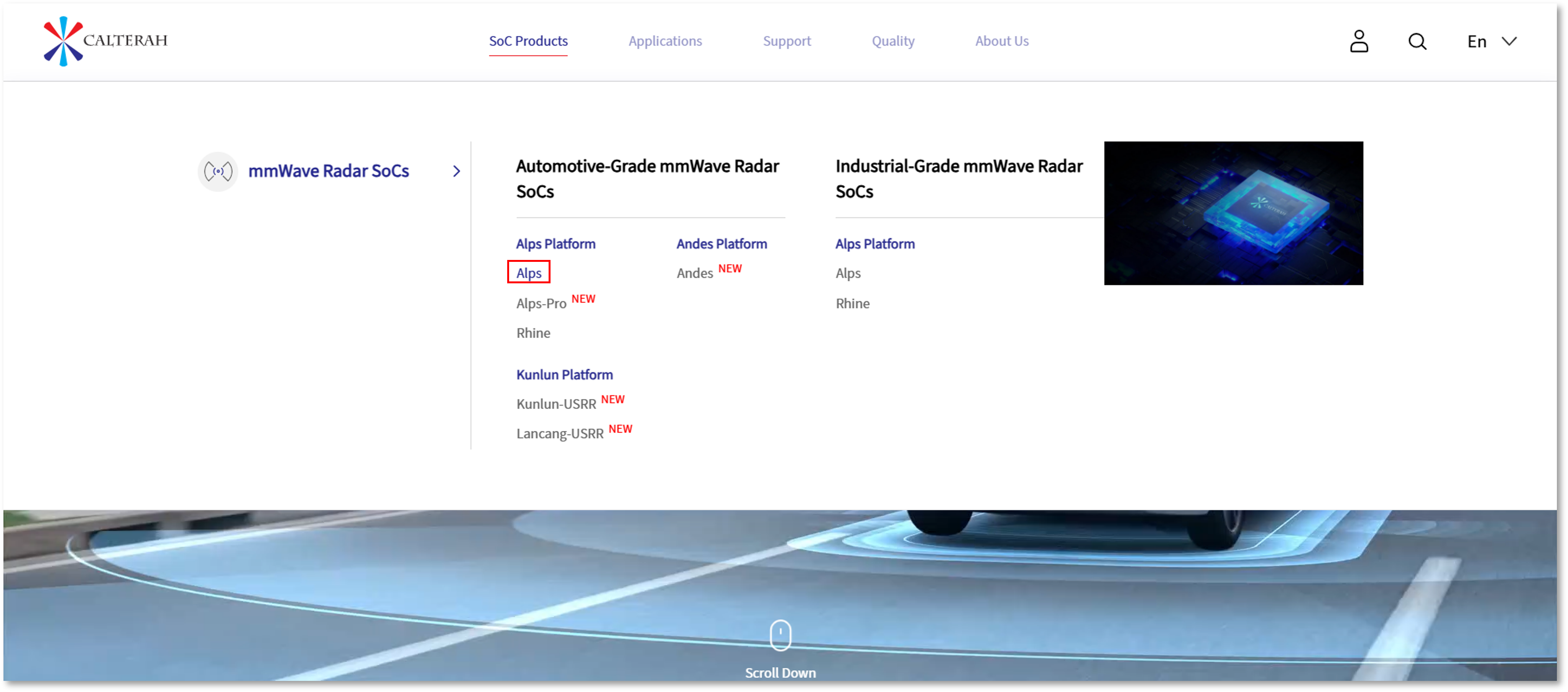Click the blue chip thumbnail image
Image resolution: width=1568 pixels, height=692 pixels.
pyautogui.click(x=1233, y=213)
